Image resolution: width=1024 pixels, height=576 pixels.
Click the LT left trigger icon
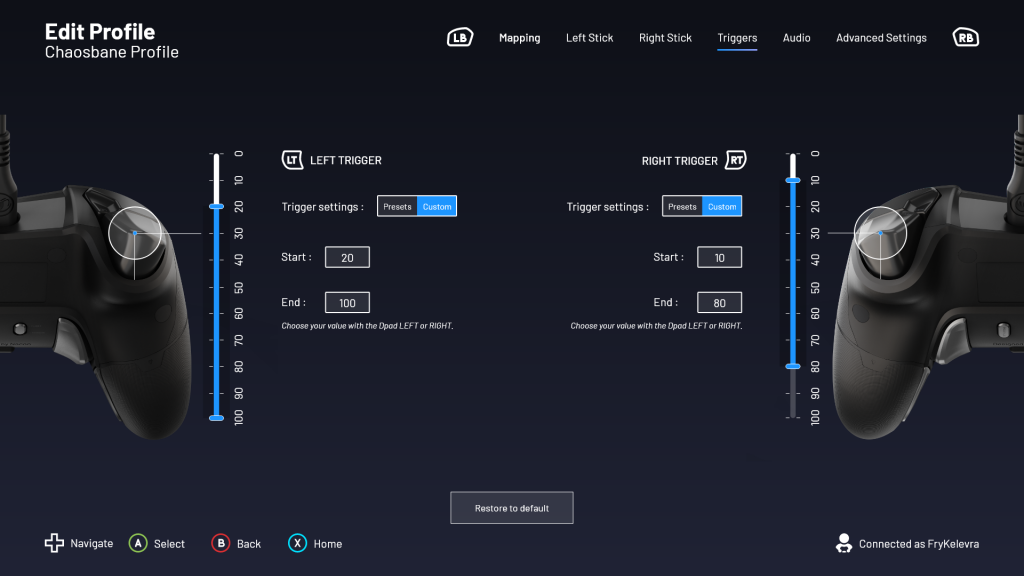point(292,160)
